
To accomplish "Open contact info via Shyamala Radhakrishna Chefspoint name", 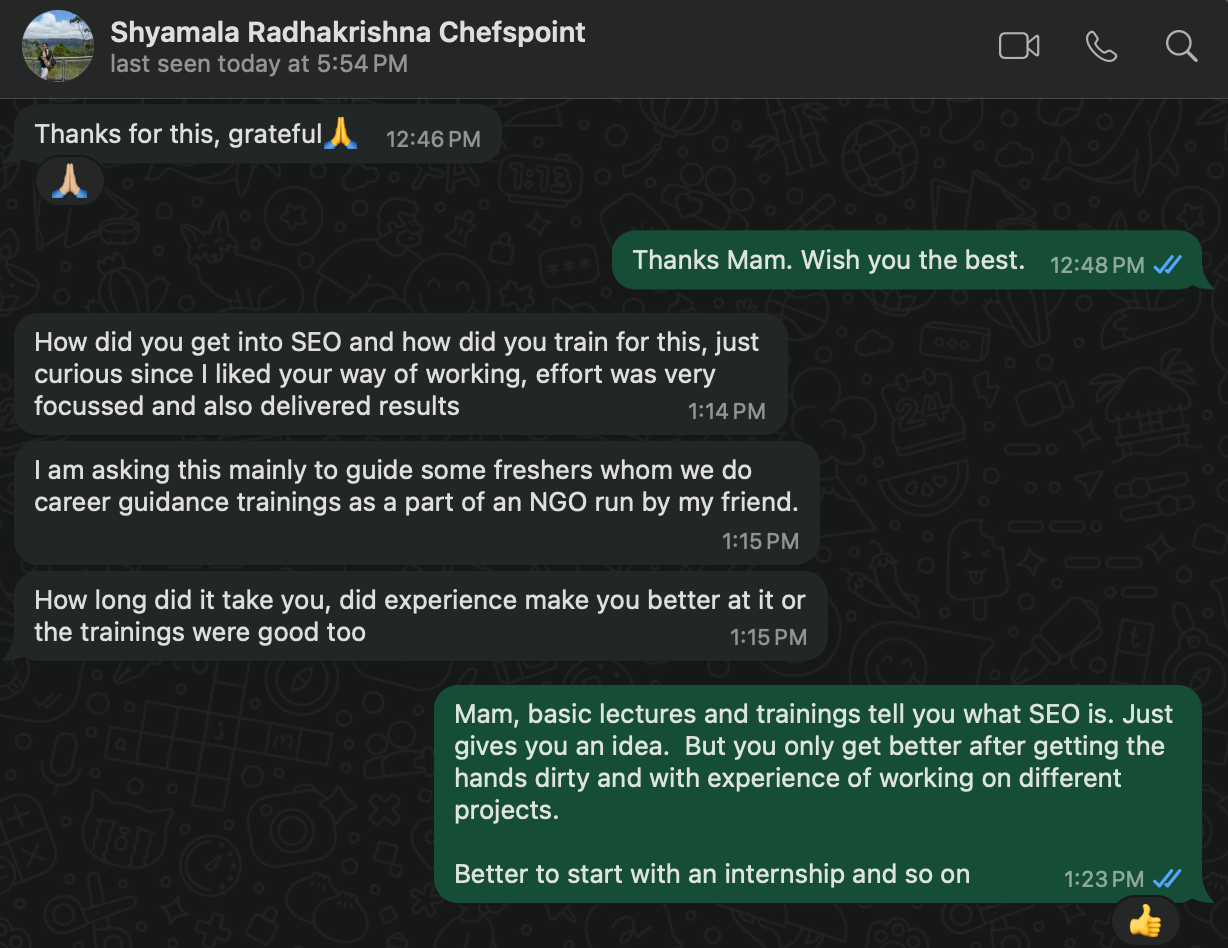I will coord(347,32).
